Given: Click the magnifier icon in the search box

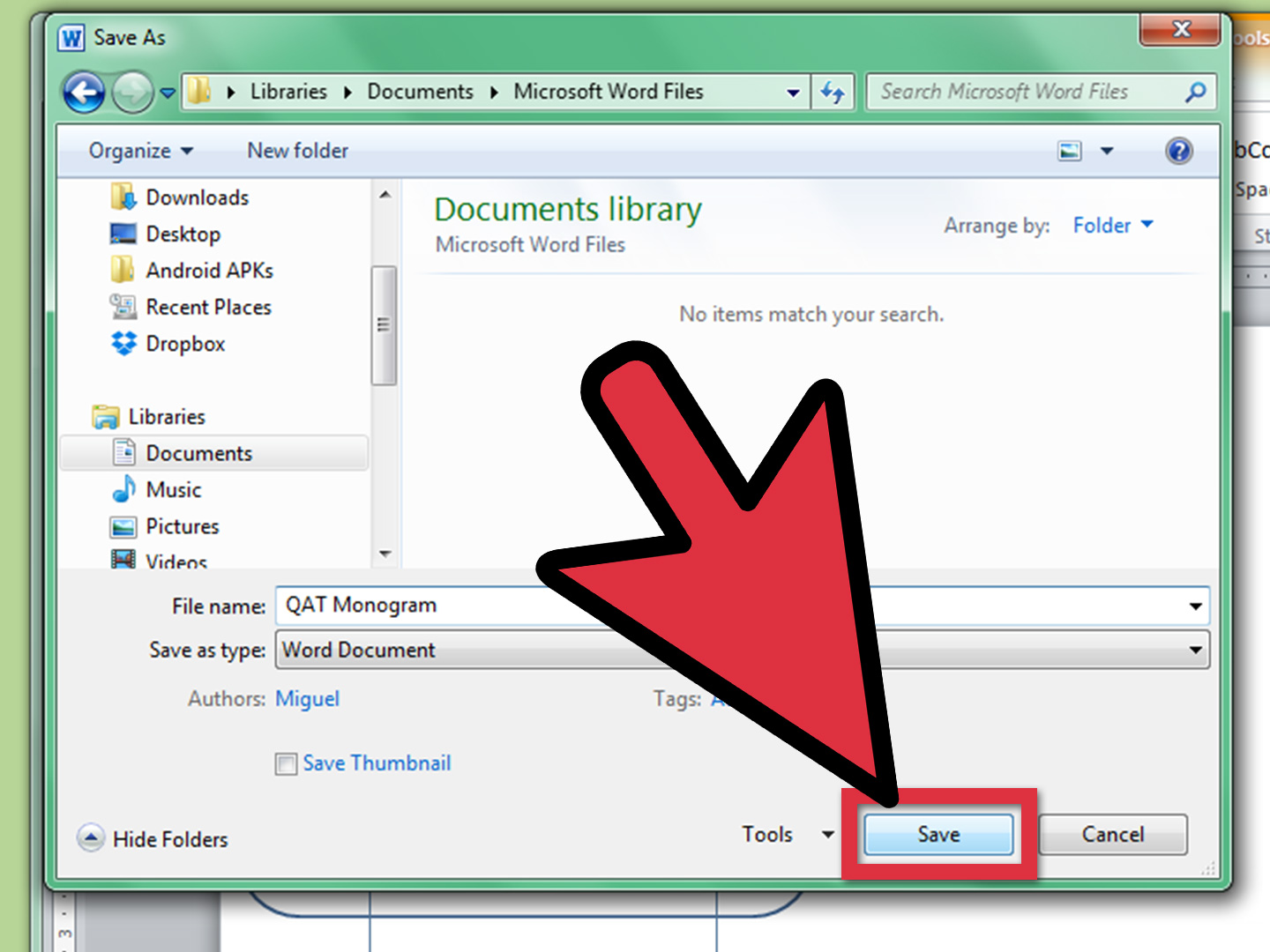Looking at the screenshot, I should click(x=1196, y=92).
